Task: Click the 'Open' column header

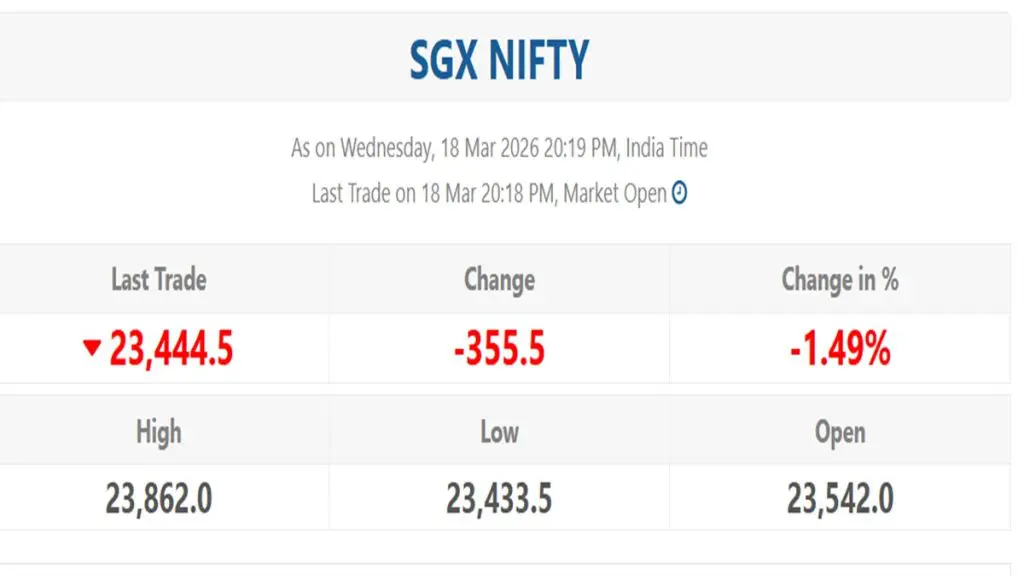Action: (x=840, y=432)
